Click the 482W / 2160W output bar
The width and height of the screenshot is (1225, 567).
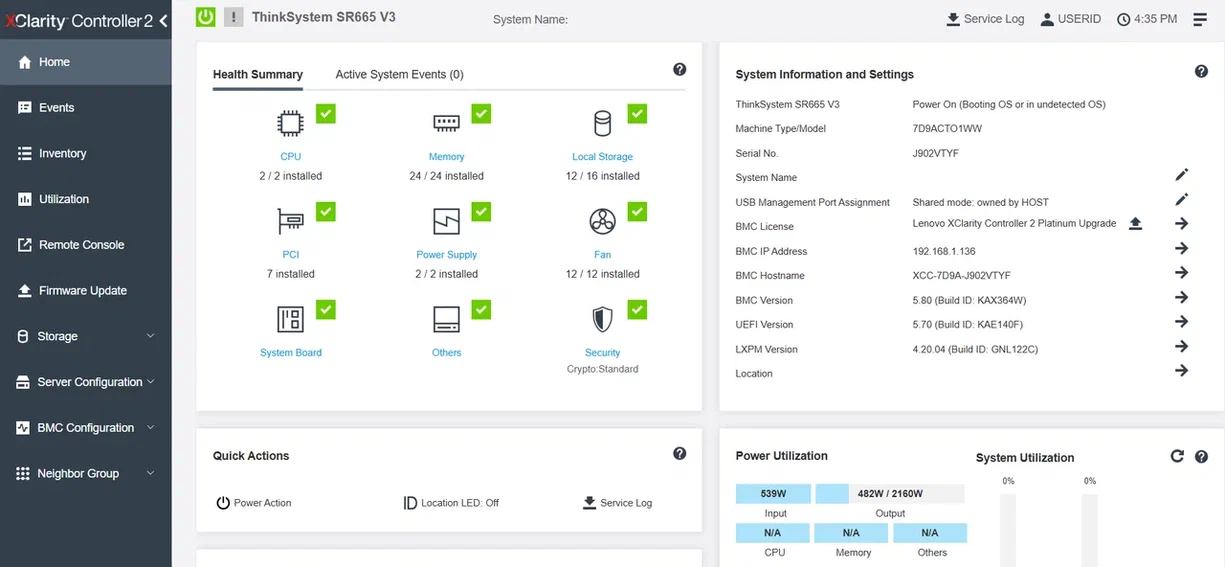[890, 494]
